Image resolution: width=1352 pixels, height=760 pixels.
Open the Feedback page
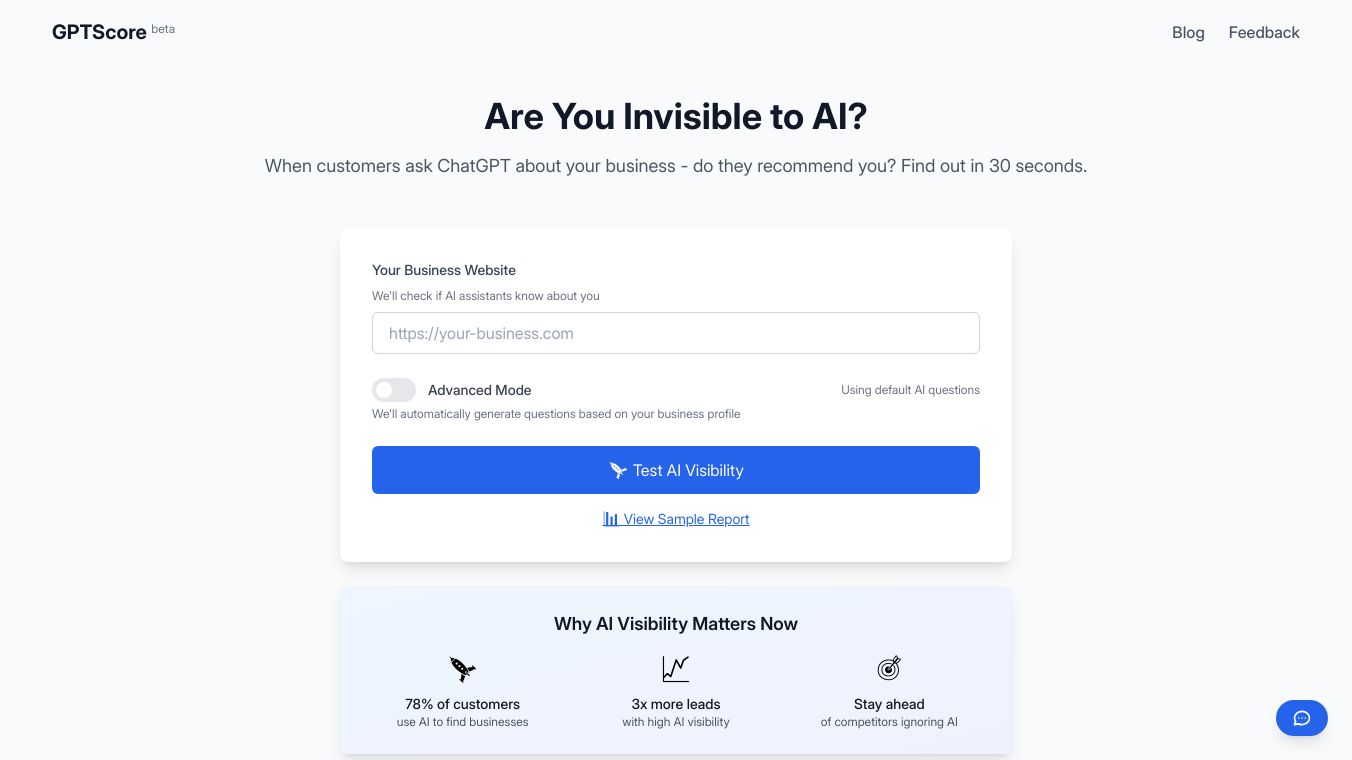tap(1264, 33)
